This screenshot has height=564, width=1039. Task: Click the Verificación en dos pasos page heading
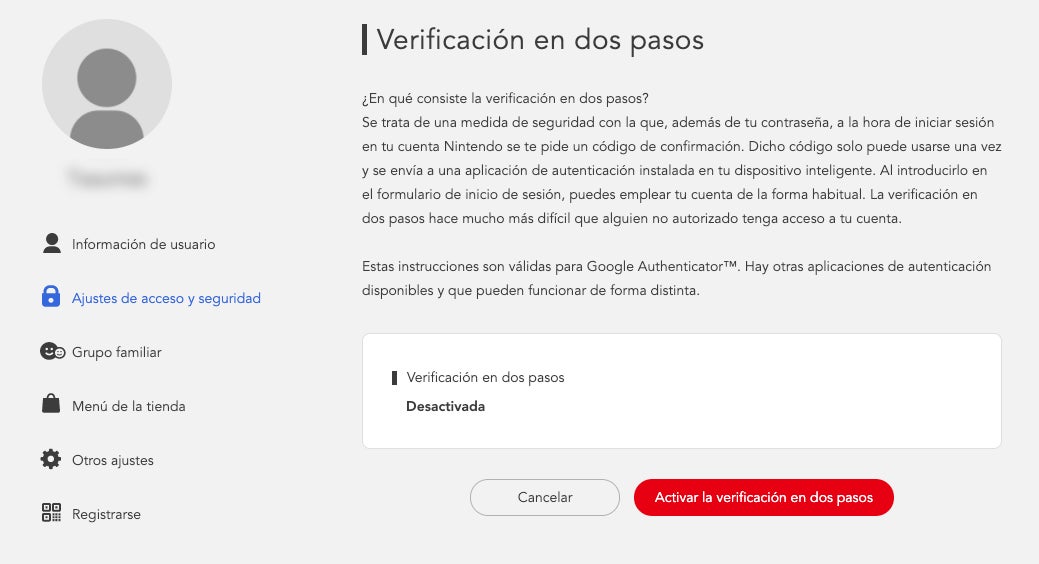coord(540,40)
